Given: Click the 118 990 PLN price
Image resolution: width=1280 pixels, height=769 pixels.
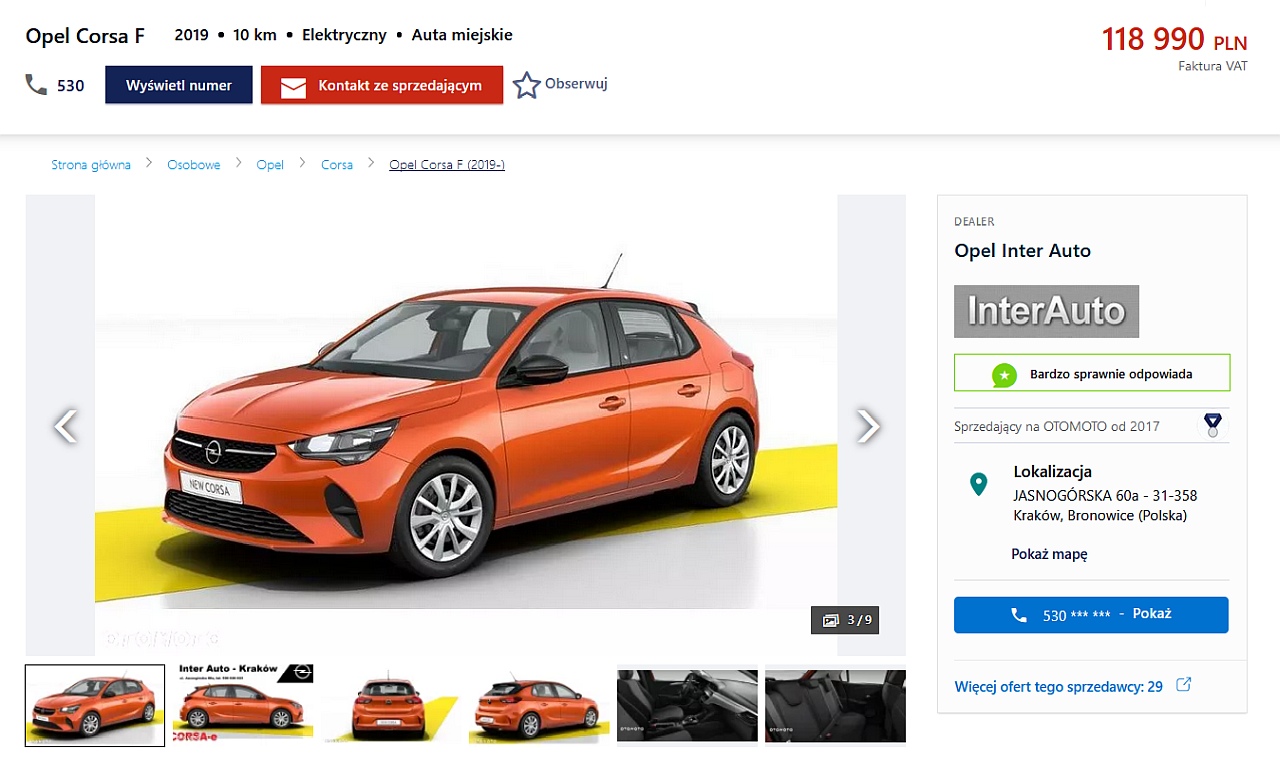Looking at the screenshot, I should click(1174, 39).
